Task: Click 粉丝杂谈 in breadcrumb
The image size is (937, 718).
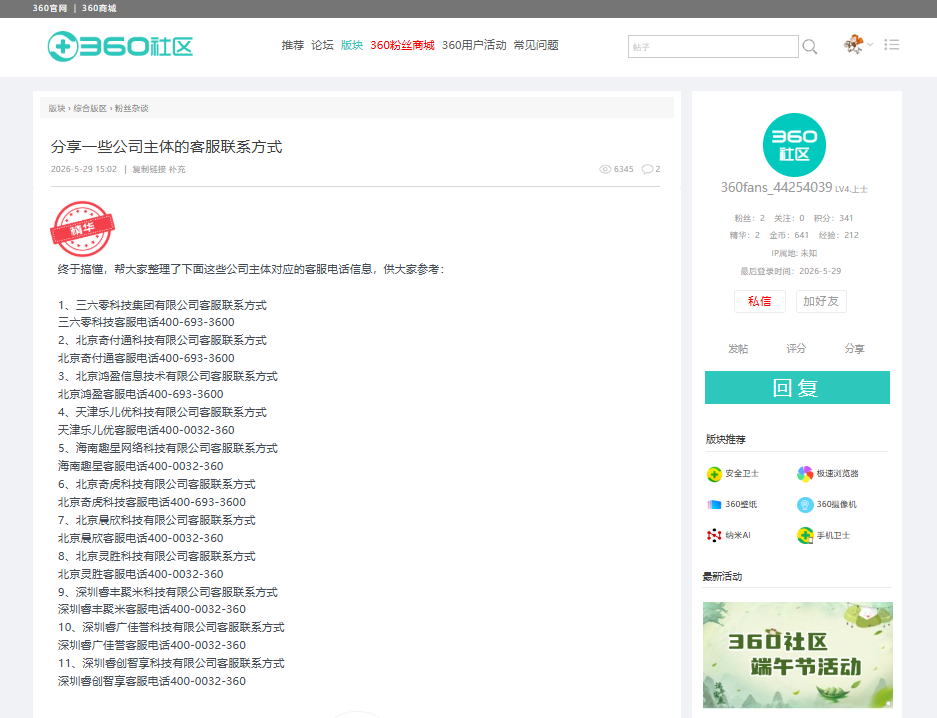Action: click(x=131, y=108)
